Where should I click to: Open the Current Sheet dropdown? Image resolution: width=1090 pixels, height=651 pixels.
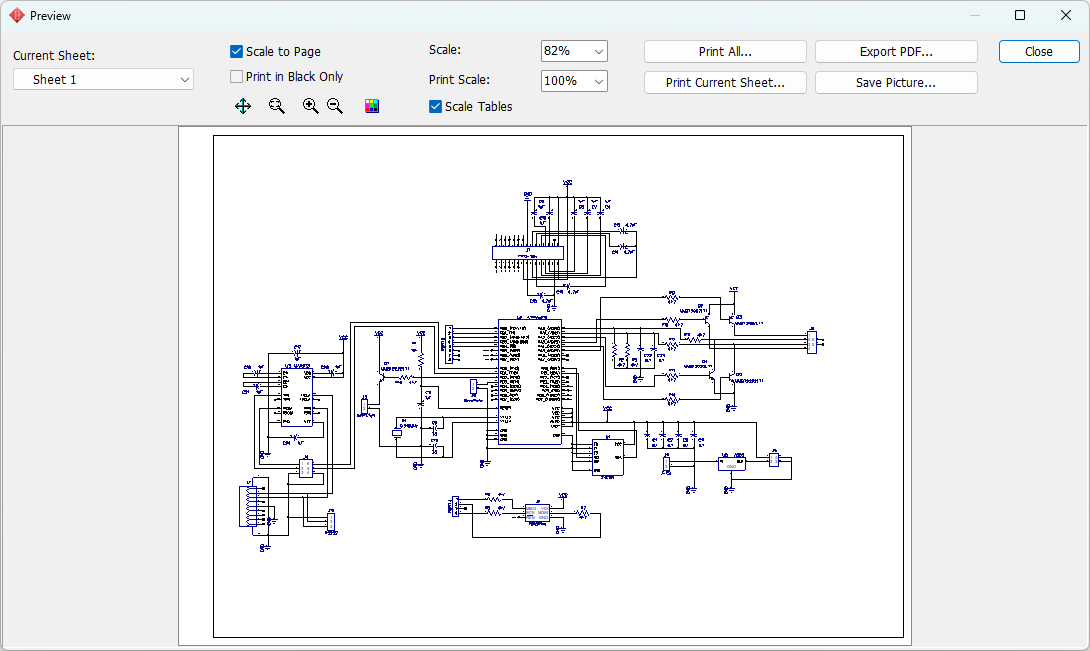coord(104,79)
